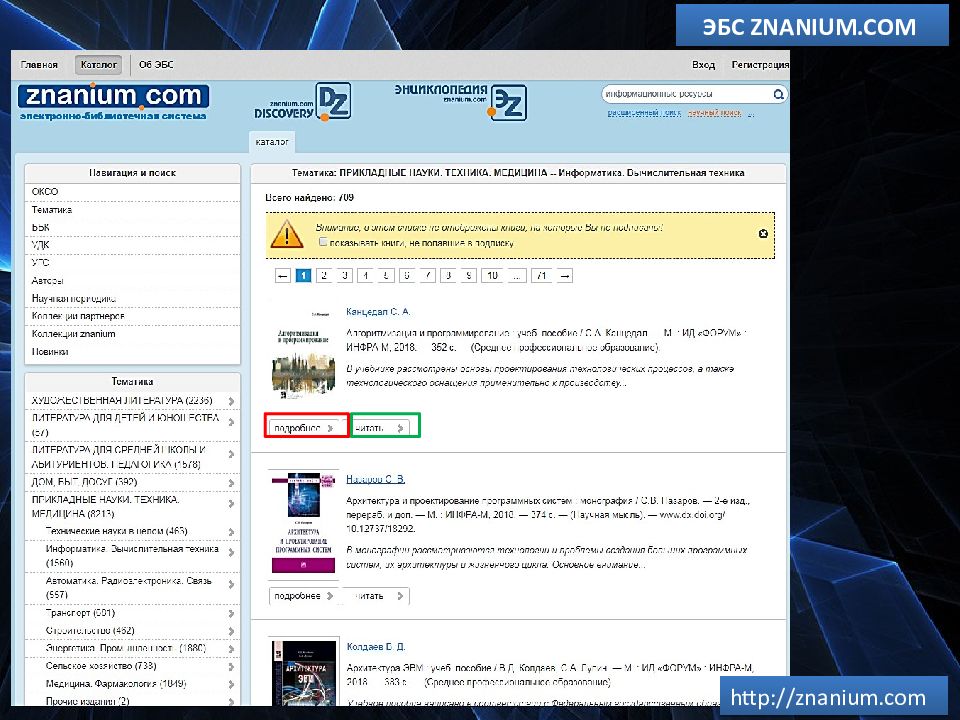Open ОКСО in the navigation panel
Image resolution: width=960 pixels, height=720 pixels.
45,192
